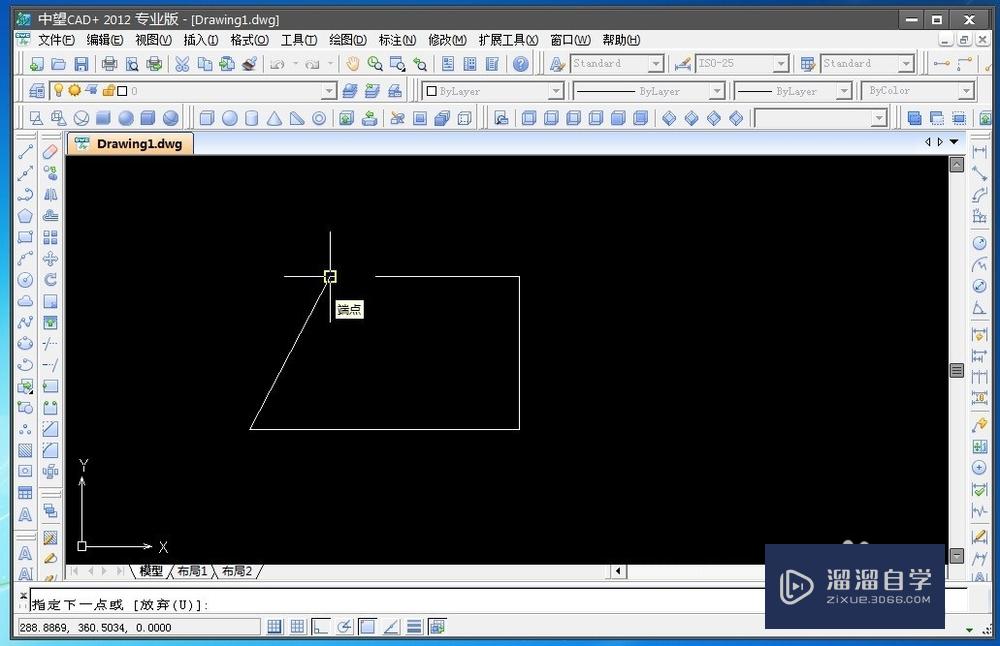Open the layer selection dropdown
Viewport: 1000px width, 646px height.
[x=330, y=90]
